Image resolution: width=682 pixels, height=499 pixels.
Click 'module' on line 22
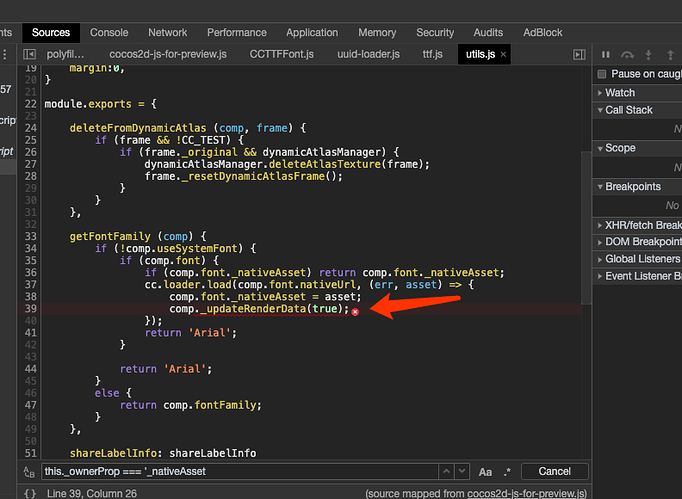tap(64, 104)
